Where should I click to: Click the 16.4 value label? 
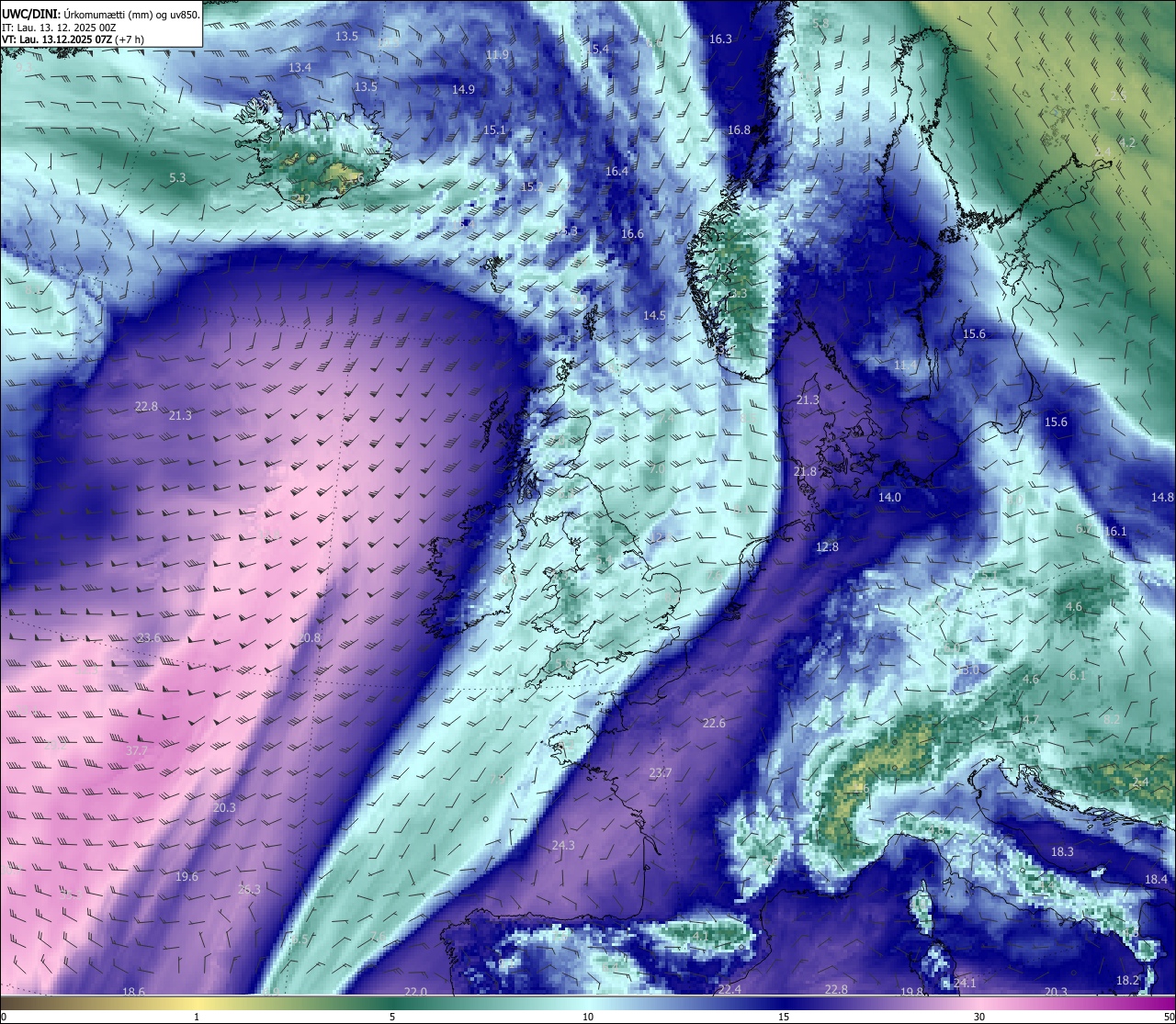pyautogui.click(x=616, y=172)
